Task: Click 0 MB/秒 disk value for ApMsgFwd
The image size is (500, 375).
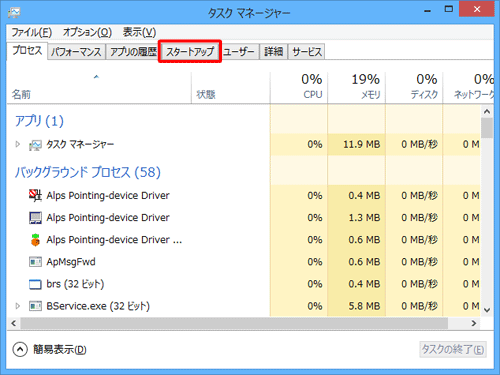Action: tap(419, 262)
